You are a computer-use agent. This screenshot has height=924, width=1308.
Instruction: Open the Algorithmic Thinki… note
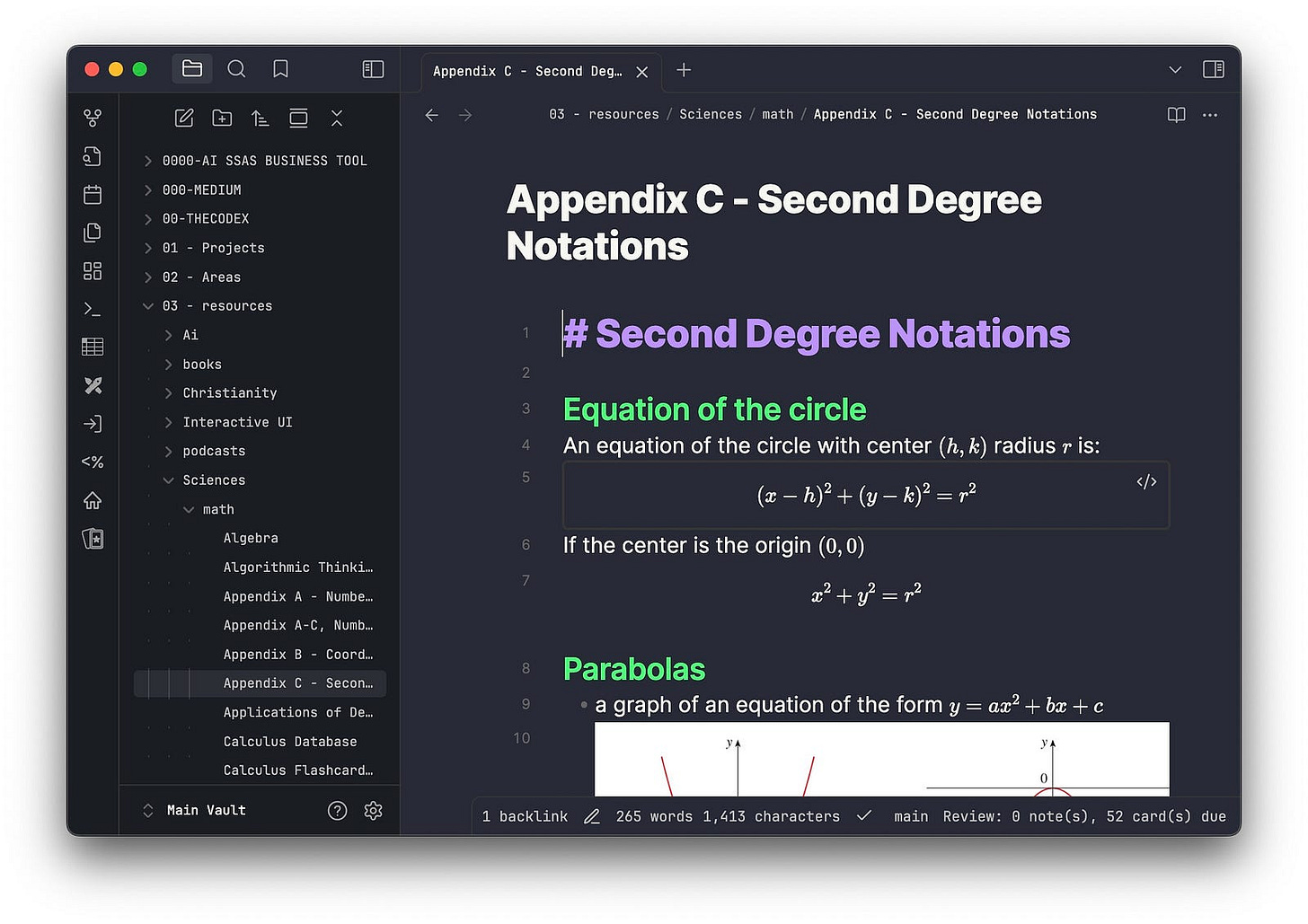click(298, 568)
